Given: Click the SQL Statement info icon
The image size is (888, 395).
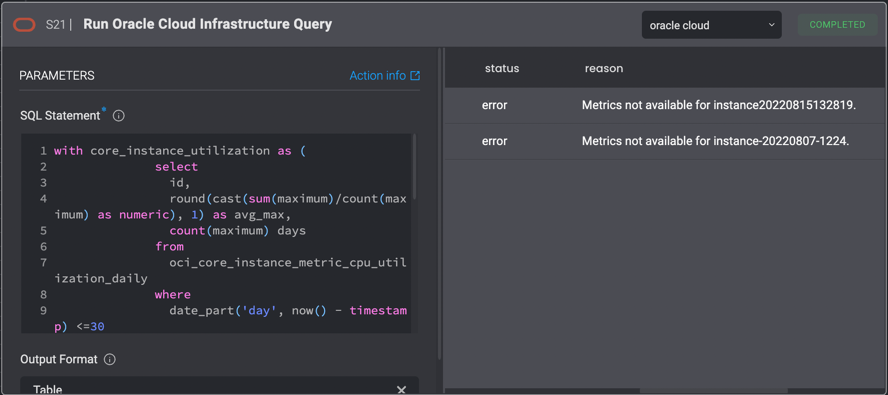Looking at the screenshot, I should (x=118, y=116).
